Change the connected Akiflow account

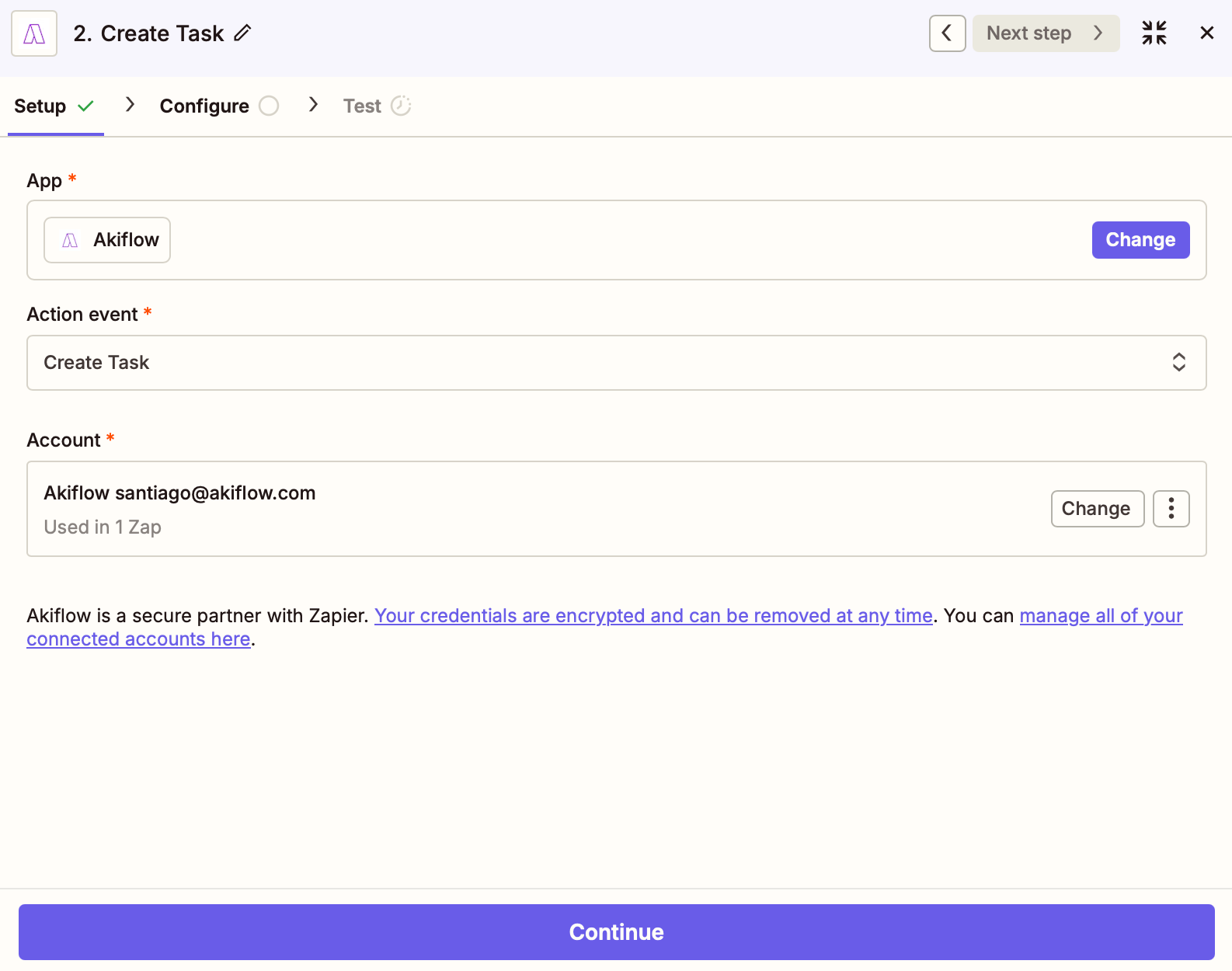[1097, 509]
